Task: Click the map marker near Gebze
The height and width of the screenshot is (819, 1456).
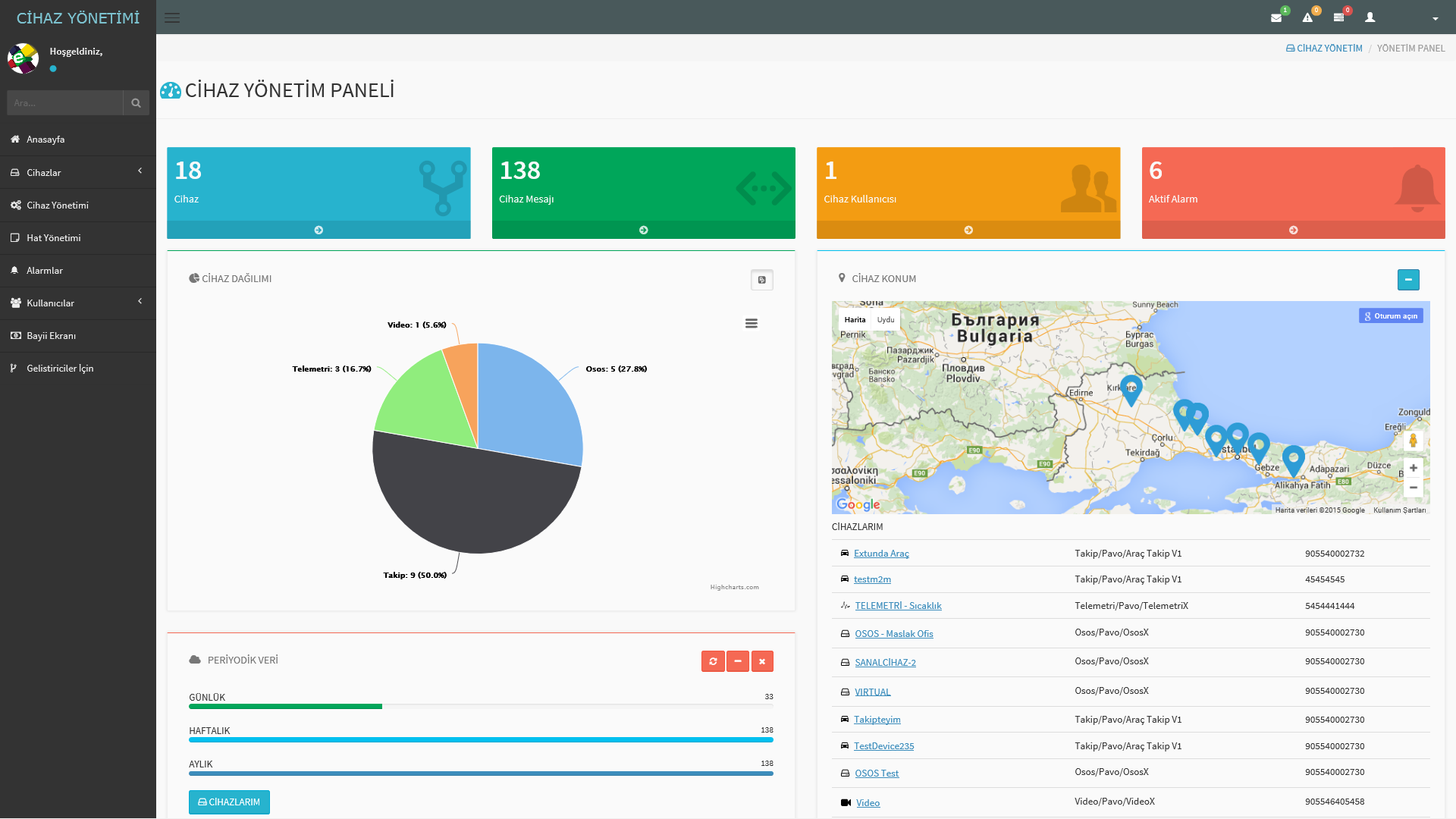Action: click(1259, 447)
